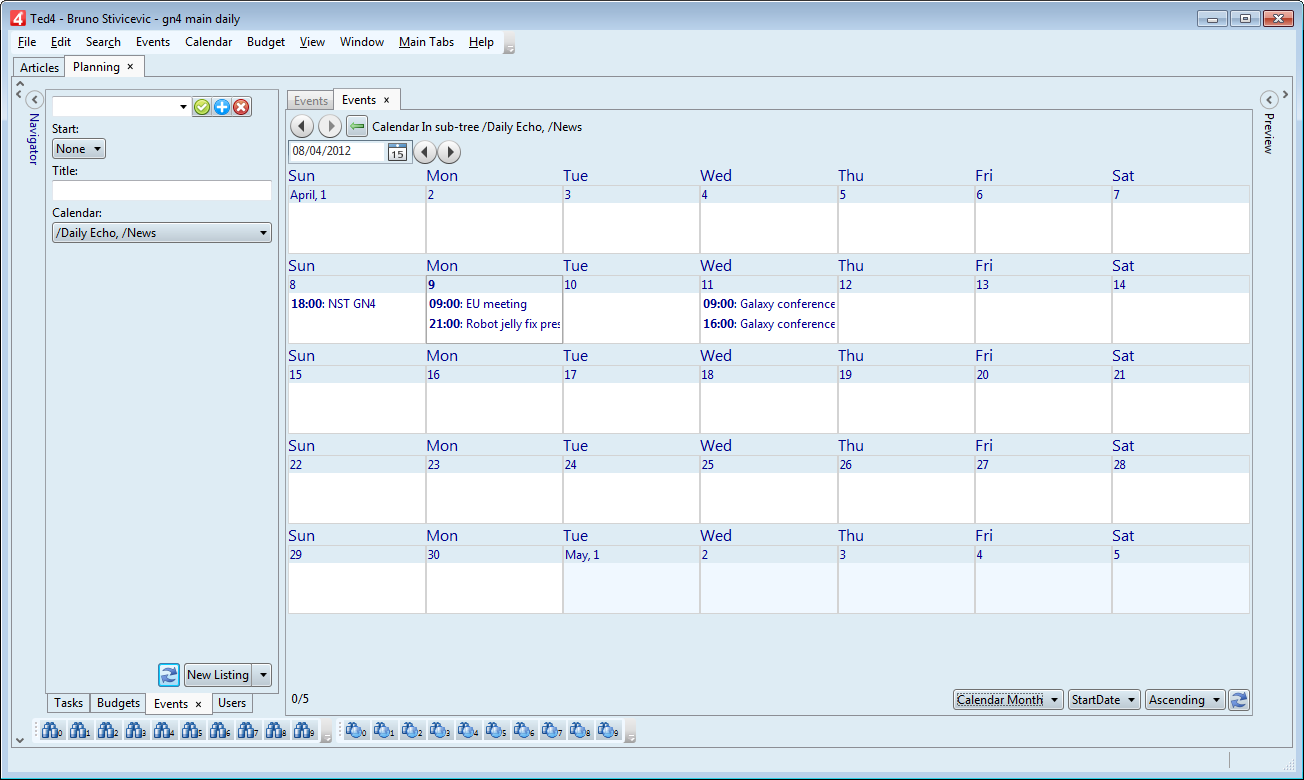Switch to the Budgets bottom tab
1304x780 pixels.
118,704
